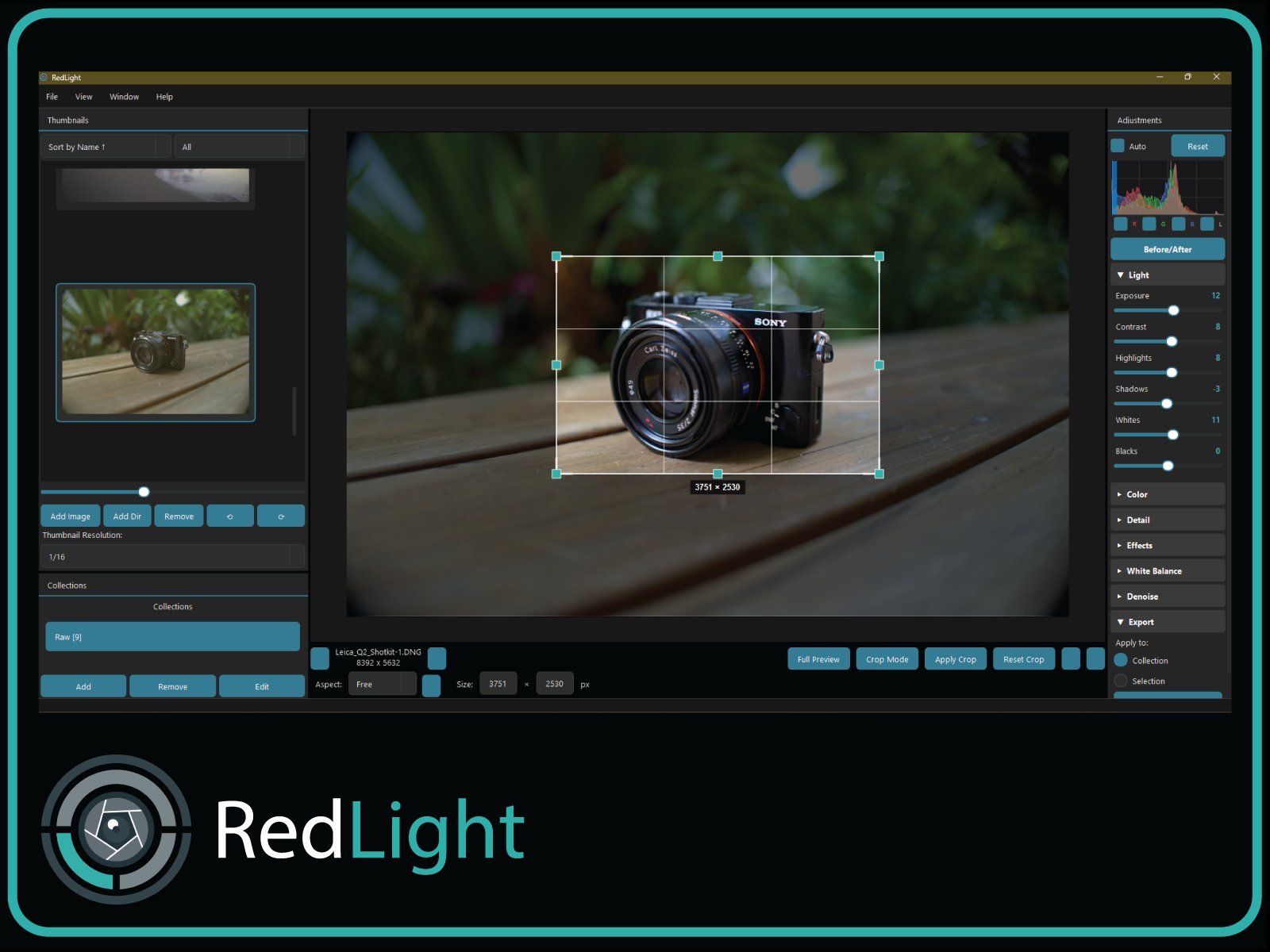The image size is (1270, 952).
Task: Go to the previous image beside the filename
Action: [x=320, y=658]
